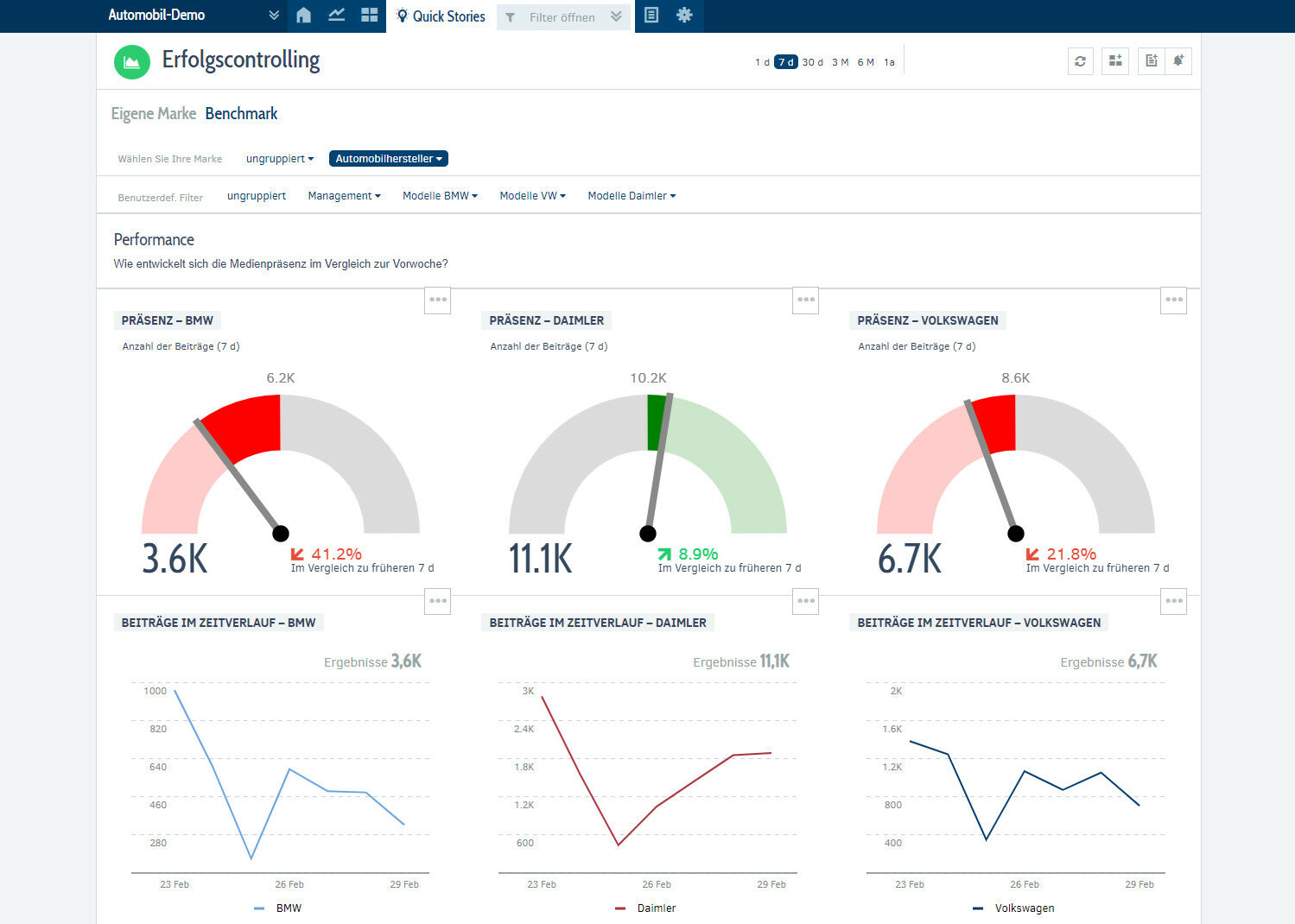Select 30 d time range
This screenshot has width=1295, height=924.
click(x=813, y=62)
